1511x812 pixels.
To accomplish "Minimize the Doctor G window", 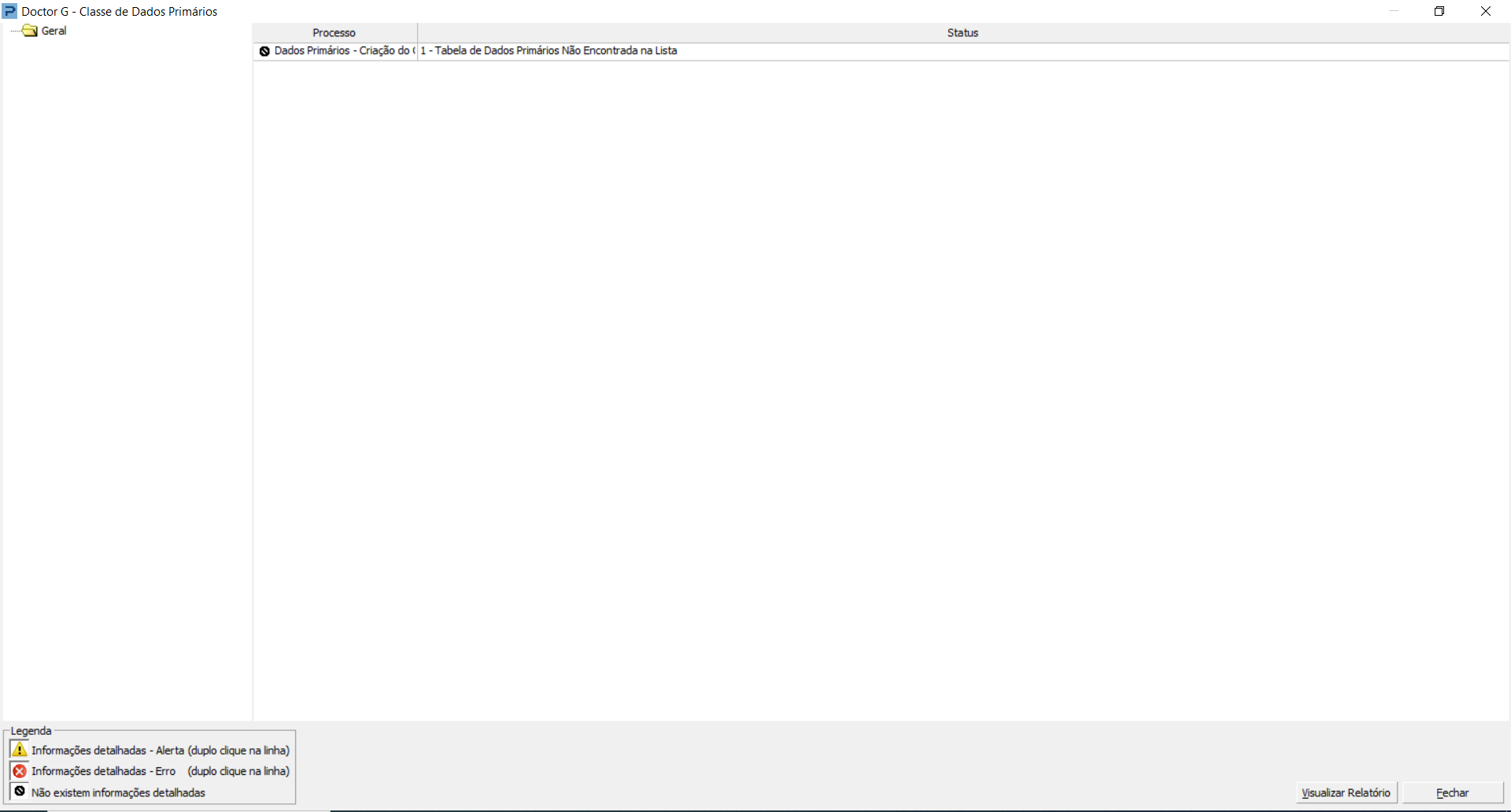I will click(x=1394, y=11).
